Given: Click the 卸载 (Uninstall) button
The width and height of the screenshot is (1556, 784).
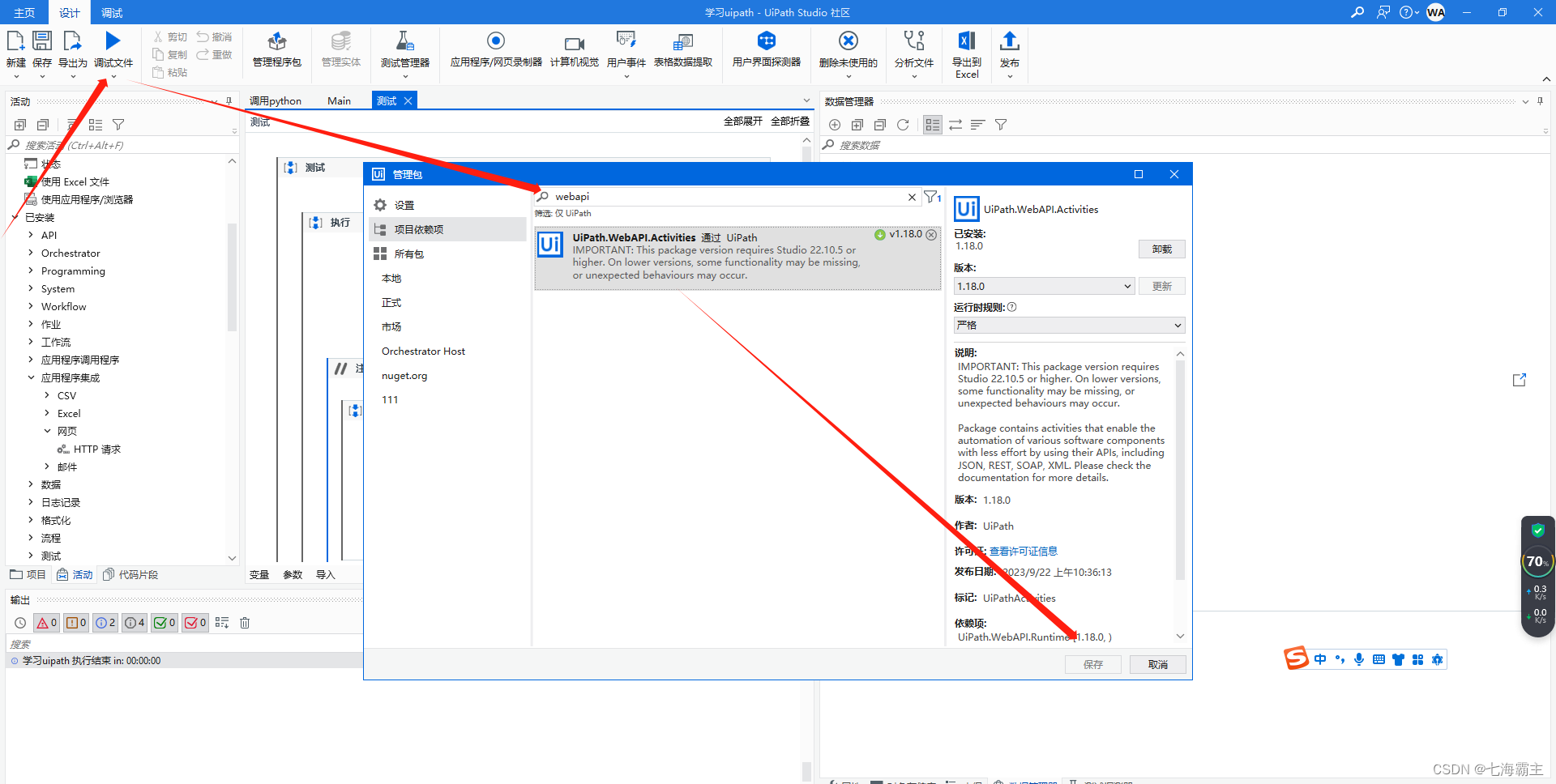Looking at the screenshot, I should point(1161,249).
